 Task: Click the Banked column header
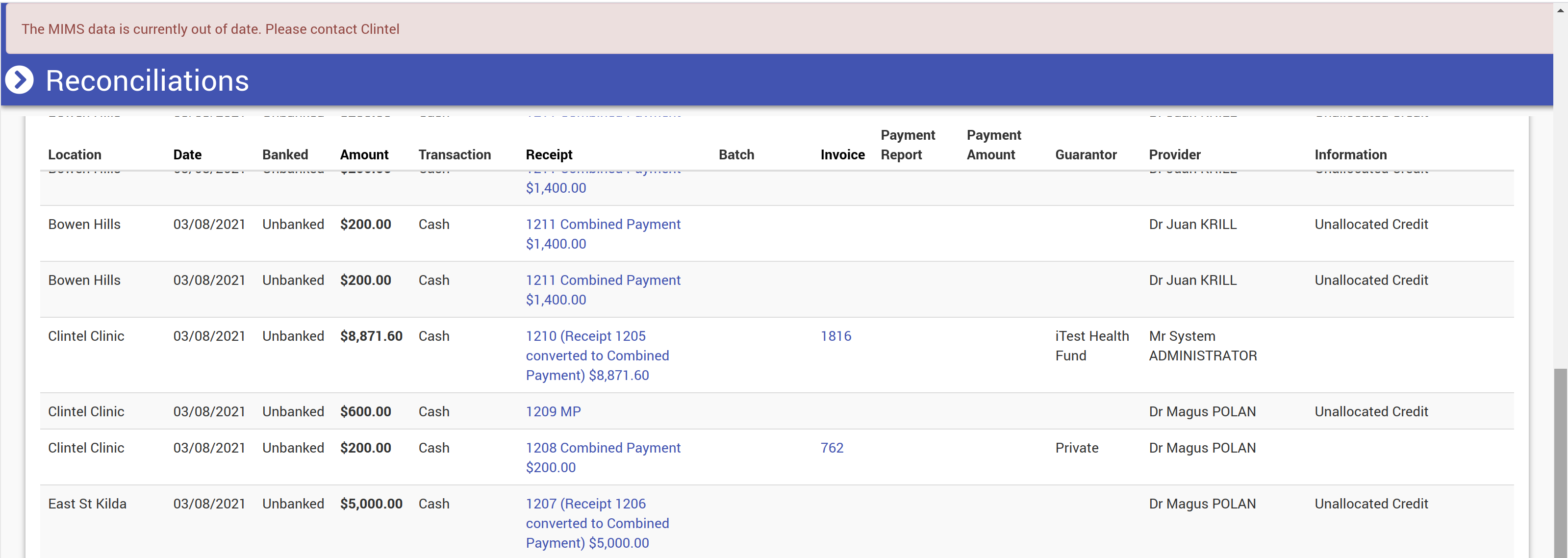pos(285,154)
